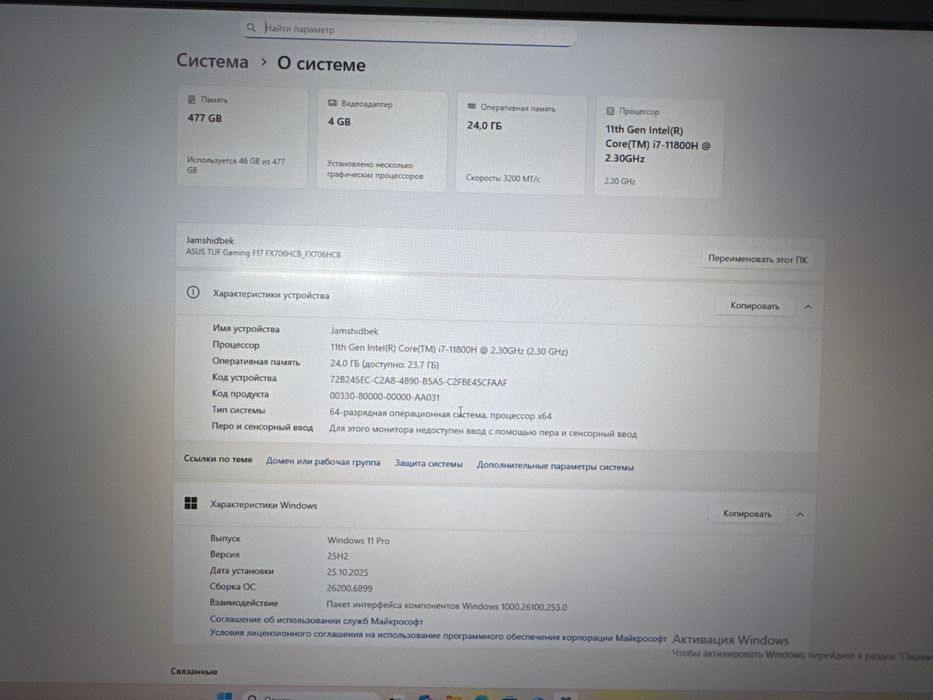Click the CPU chip icon on Процессор card
Viewport: 933px width, 700px height.
[x=610, y=111]
